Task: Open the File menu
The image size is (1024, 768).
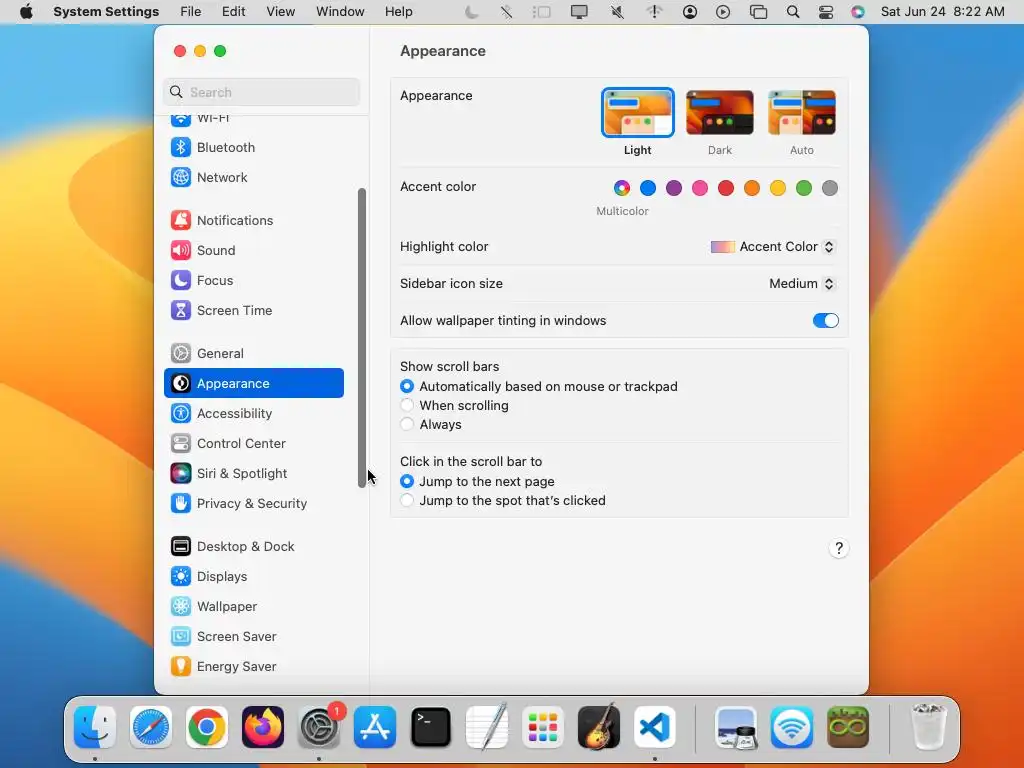Action: (191, 12)
